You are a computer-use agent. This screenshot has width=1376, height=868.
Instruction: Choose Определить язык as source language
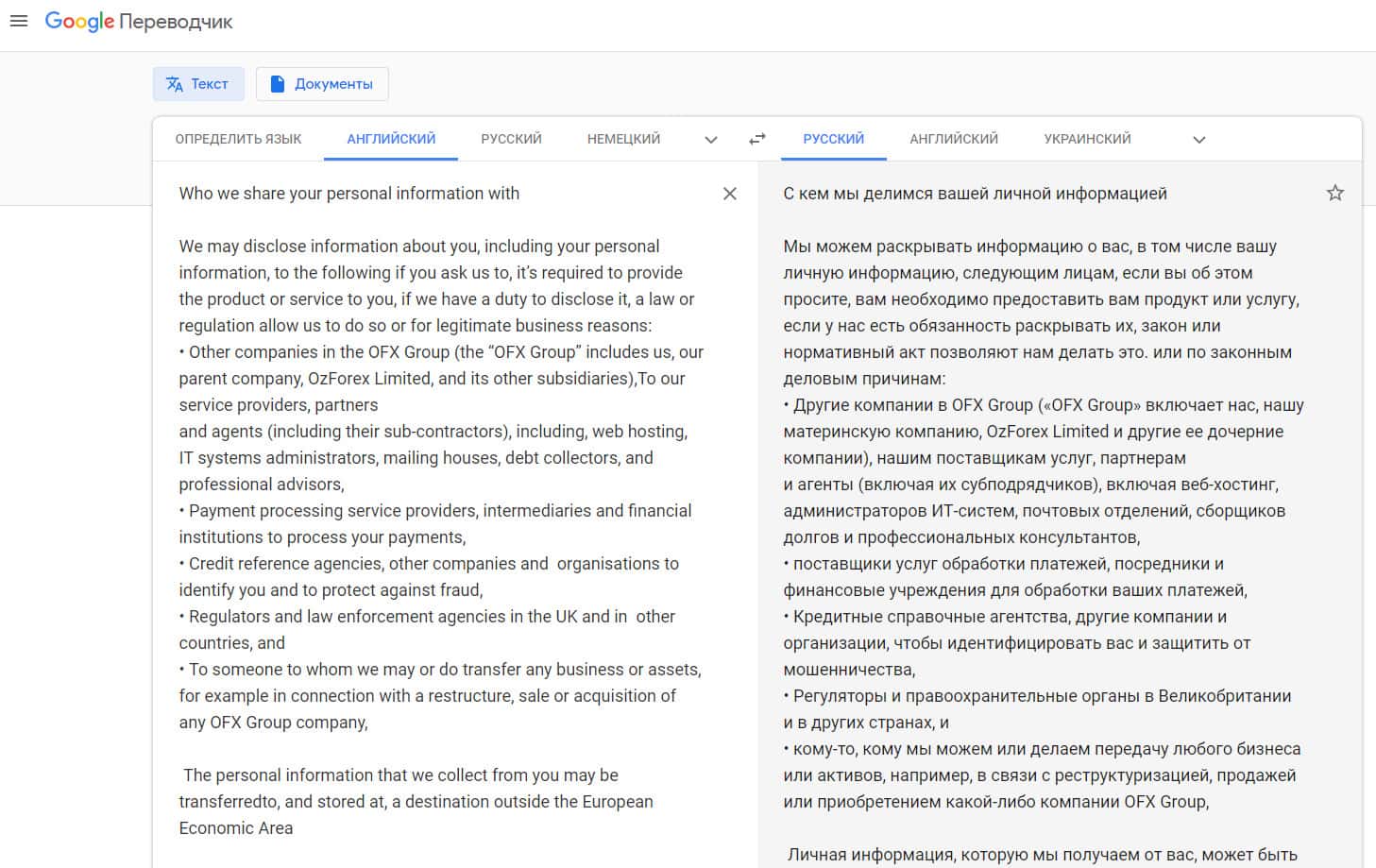point(238,139)
